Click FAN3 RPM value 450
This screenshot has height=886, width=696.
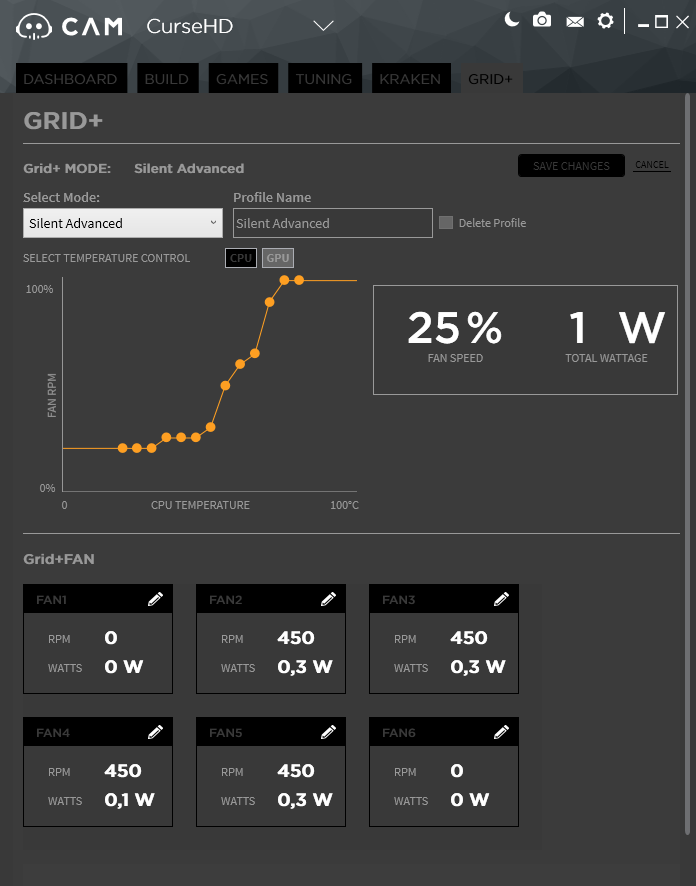[468, 638]
